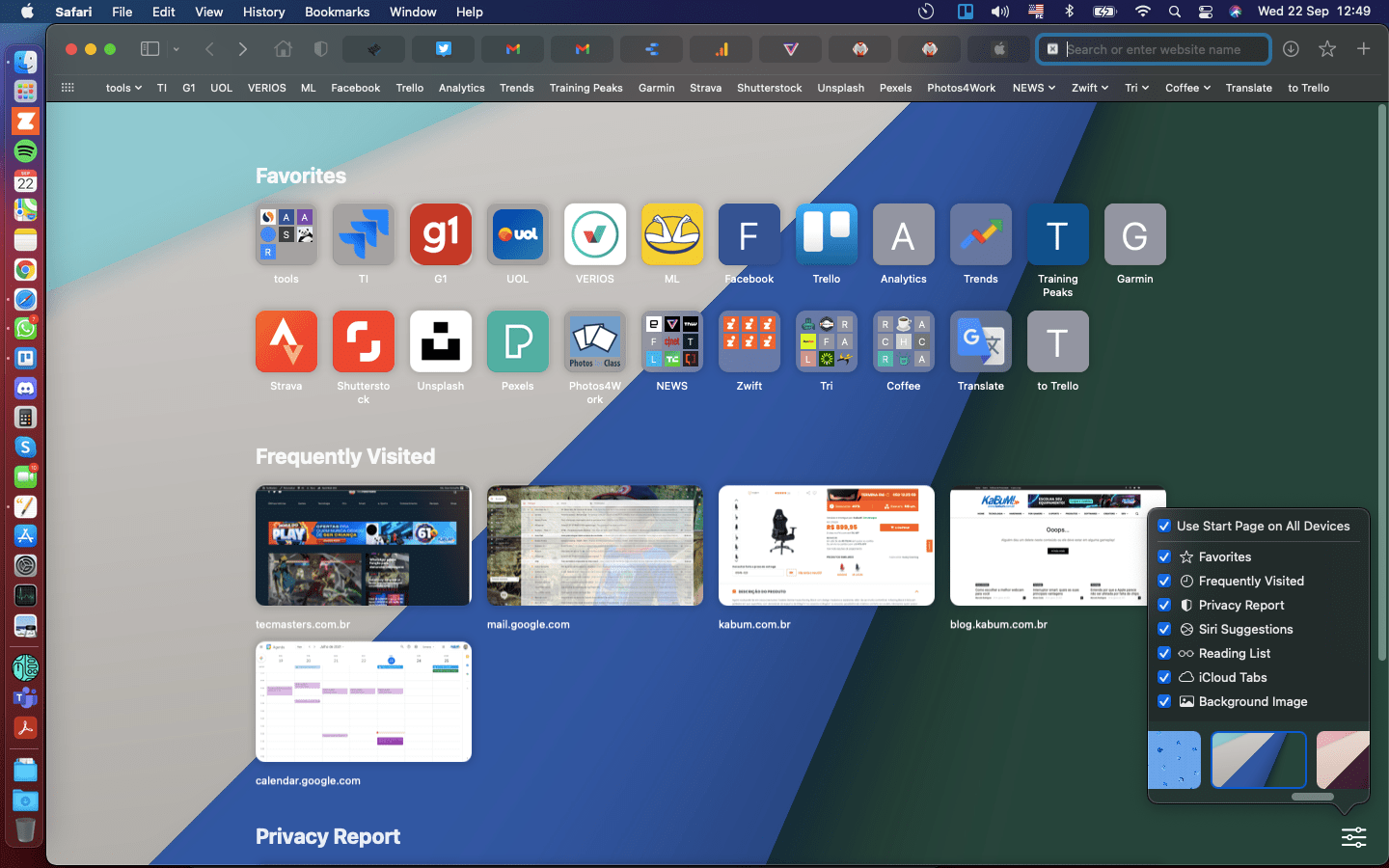Click the Unsplash bookmark bar link
The image size is (1389, 868).
tap(840, 88)
